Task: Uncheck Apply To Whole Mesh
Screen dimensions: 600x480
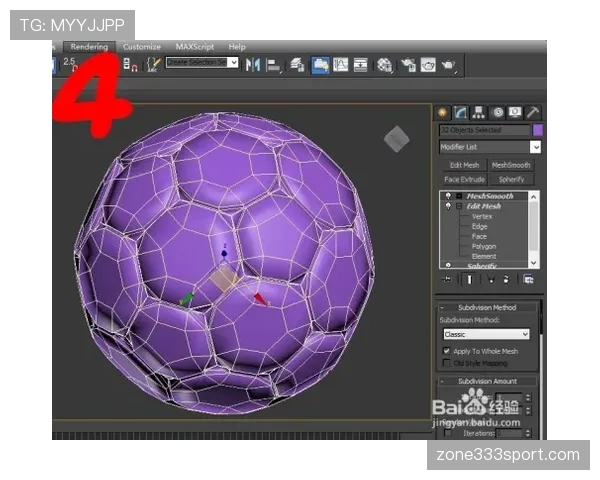Action: pyautogui.click(x=446, y=350)
